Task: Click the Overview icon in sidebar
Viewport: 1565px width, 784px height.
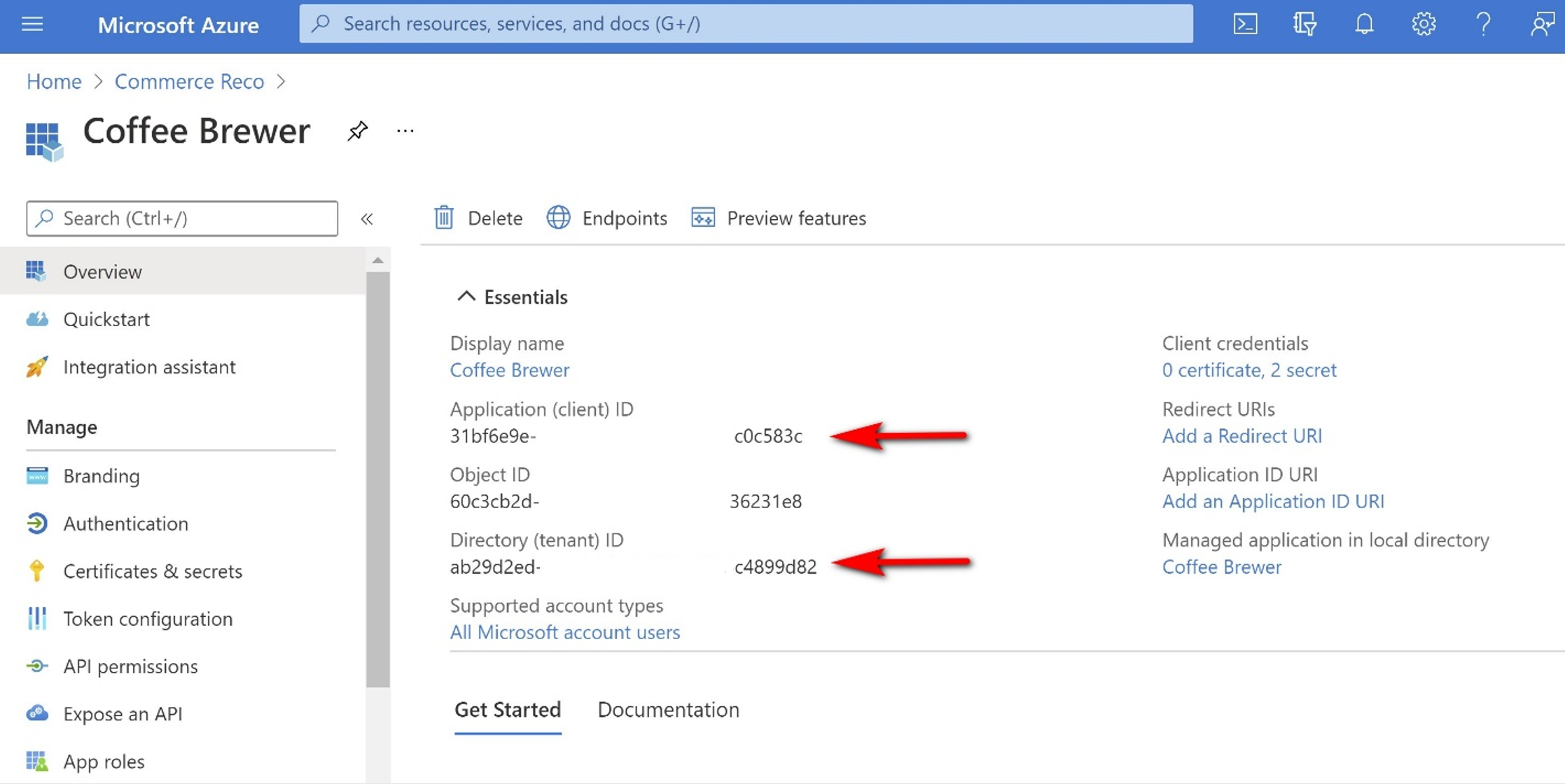Action: coord(35,270)
